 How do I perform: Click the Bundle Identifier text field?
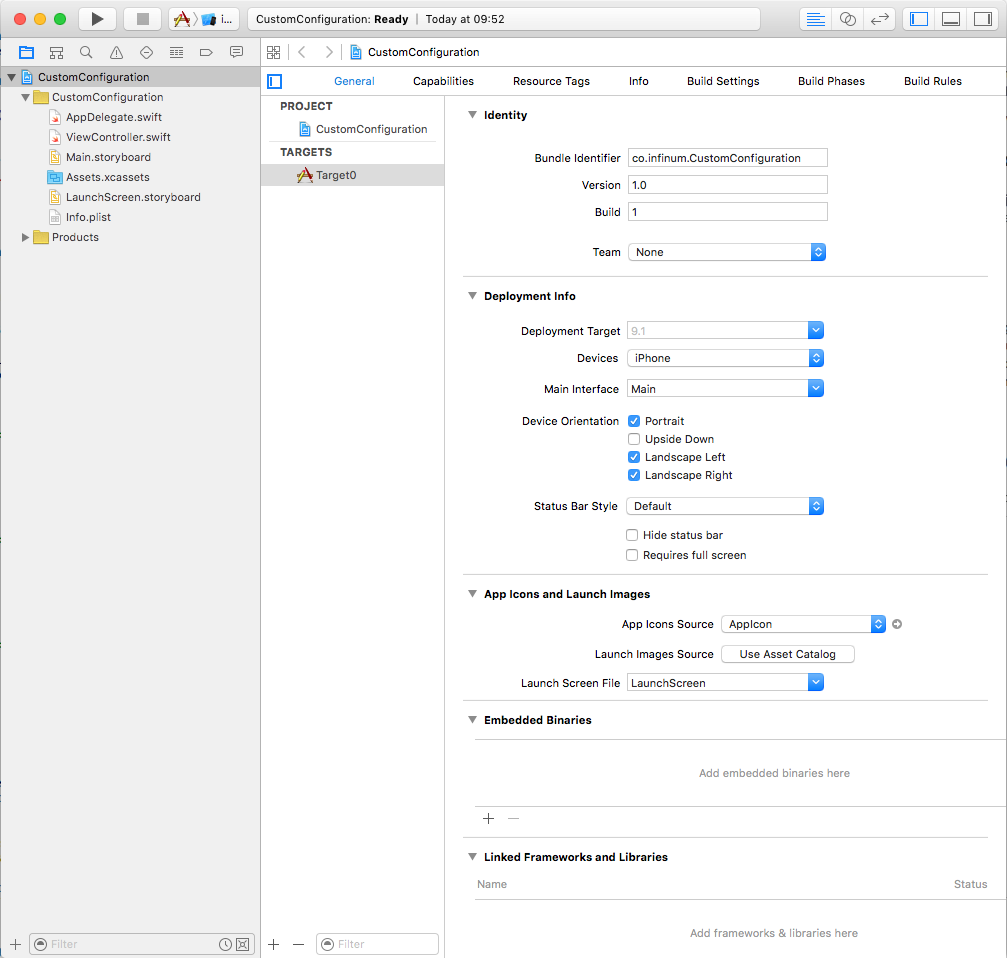pos(727,158)
